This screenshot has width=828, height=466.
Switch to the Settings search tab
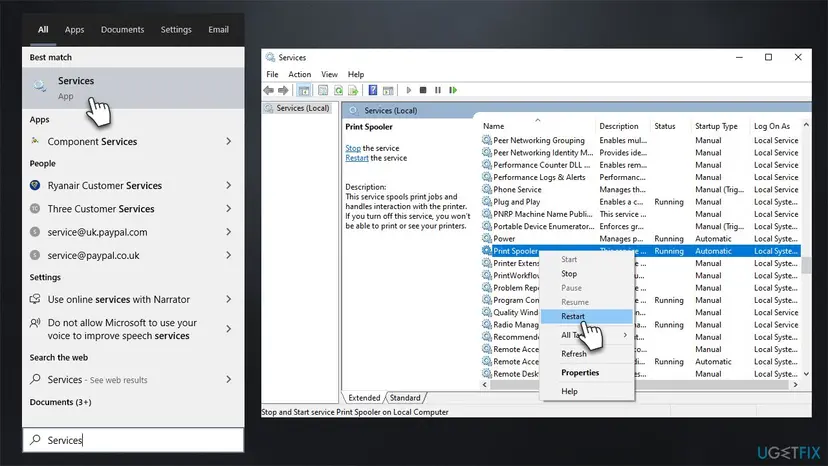[x=176, y=30]
